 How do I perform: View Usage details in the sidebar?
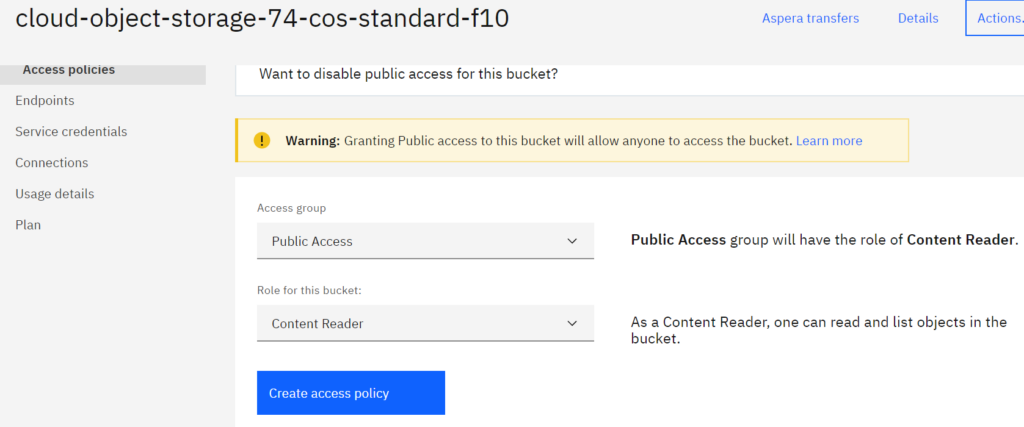click(55, 194)
